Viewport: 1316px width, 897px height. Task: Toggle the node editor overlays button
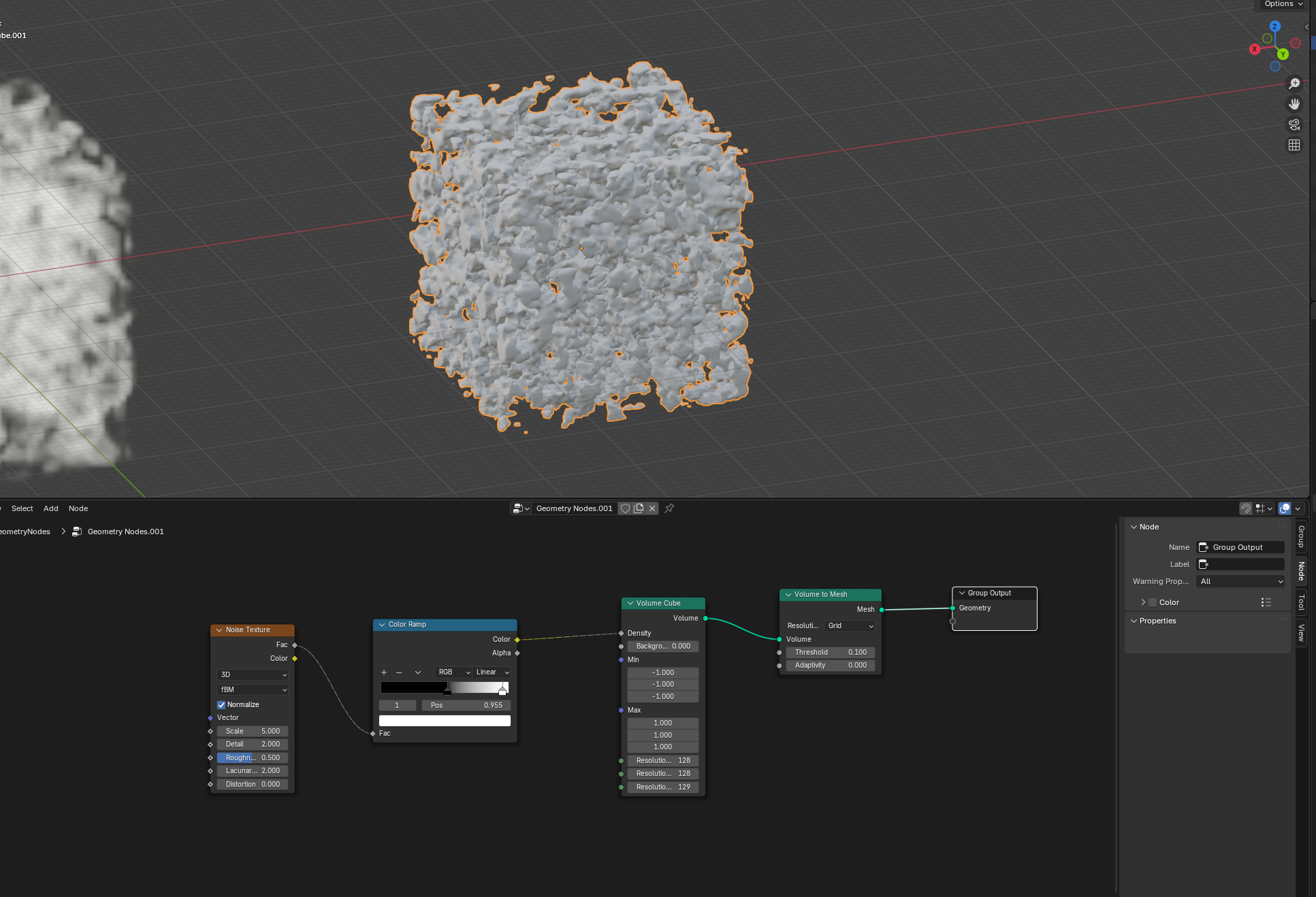tap(1285, 508)
